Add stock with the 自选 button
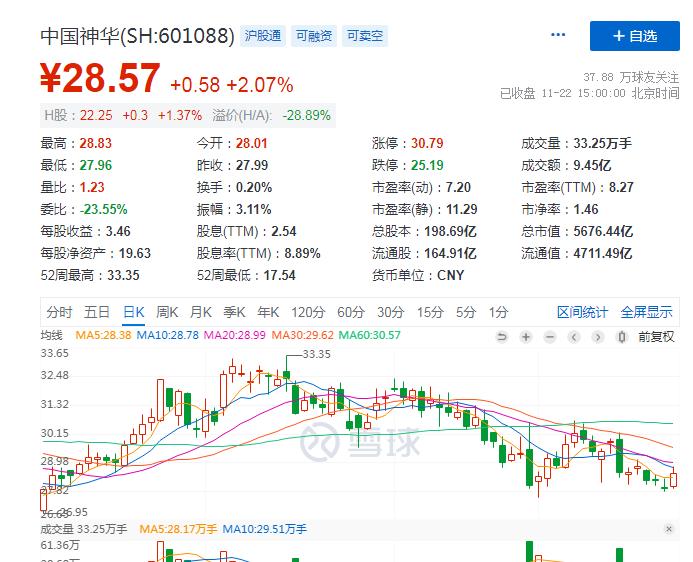 [635, 36]
